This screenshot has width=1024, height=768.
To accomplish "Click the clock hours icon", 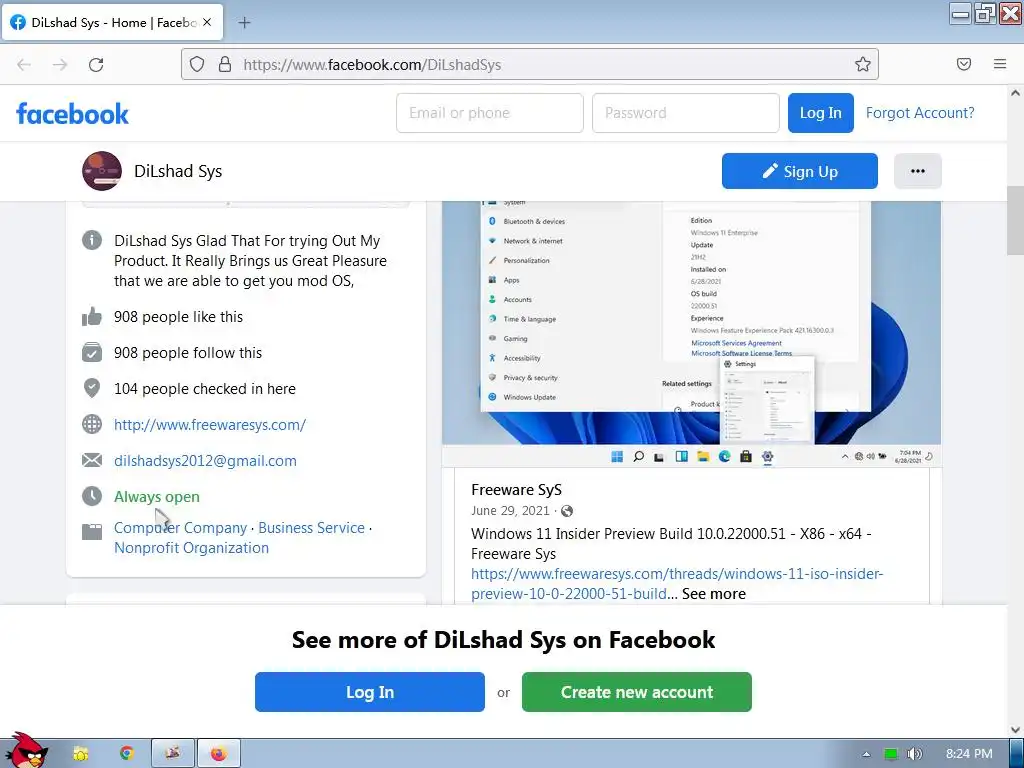I will pyautogui.click(x=92, y=496).
